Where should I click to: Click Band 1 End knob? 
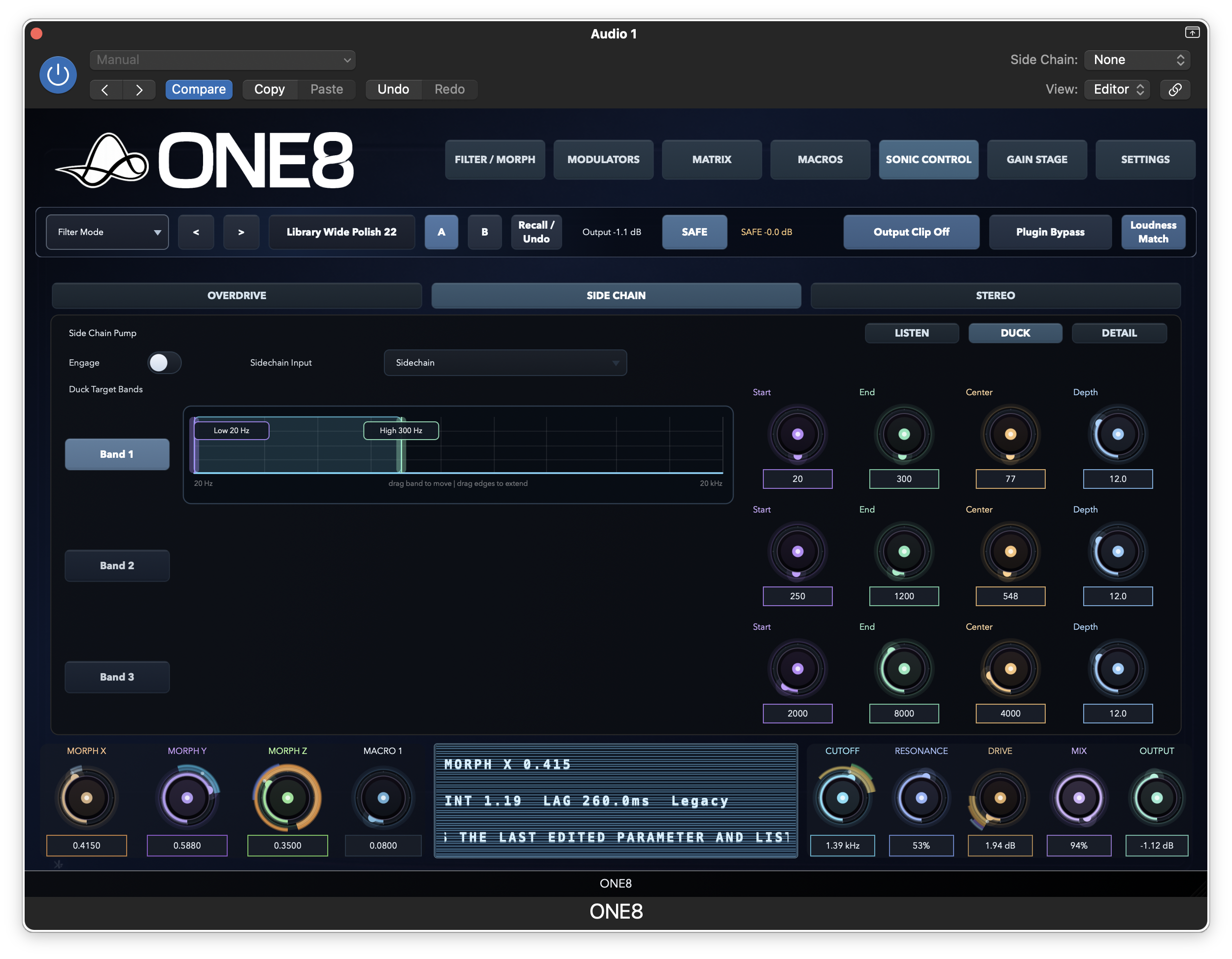tap(904, 434)
